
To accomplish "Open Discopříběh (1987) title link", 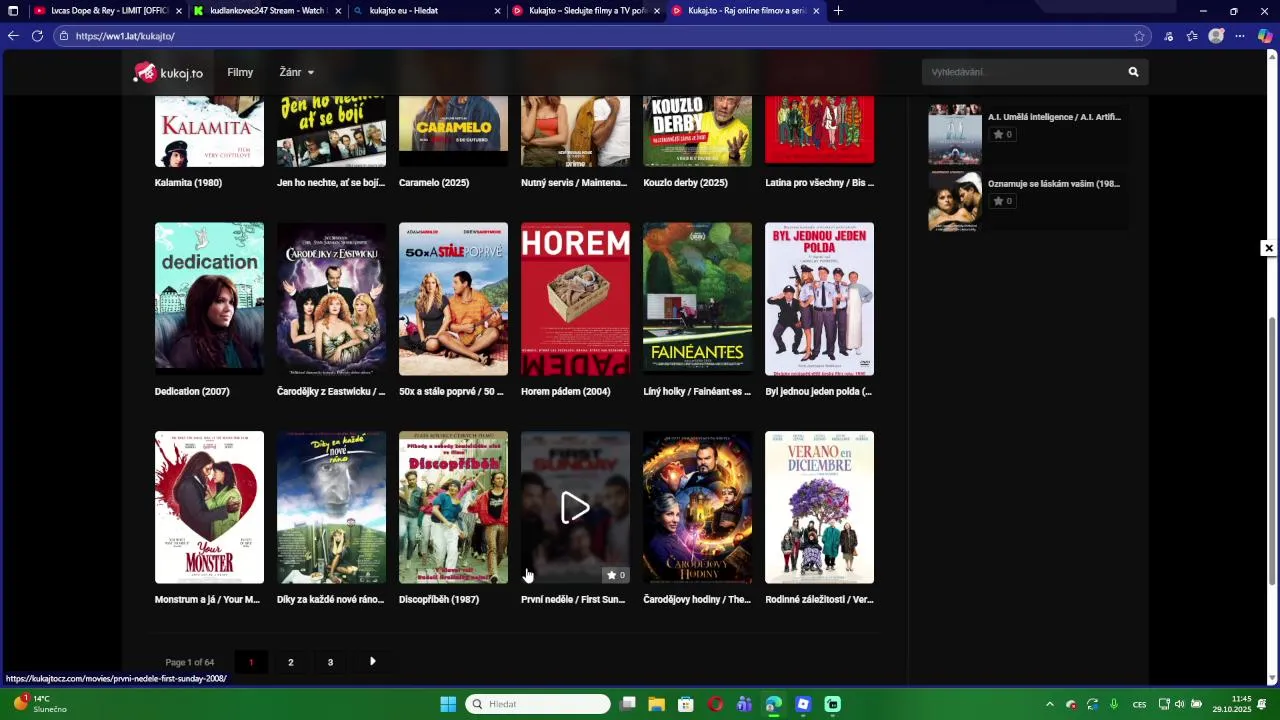I will tap(439, 600).
